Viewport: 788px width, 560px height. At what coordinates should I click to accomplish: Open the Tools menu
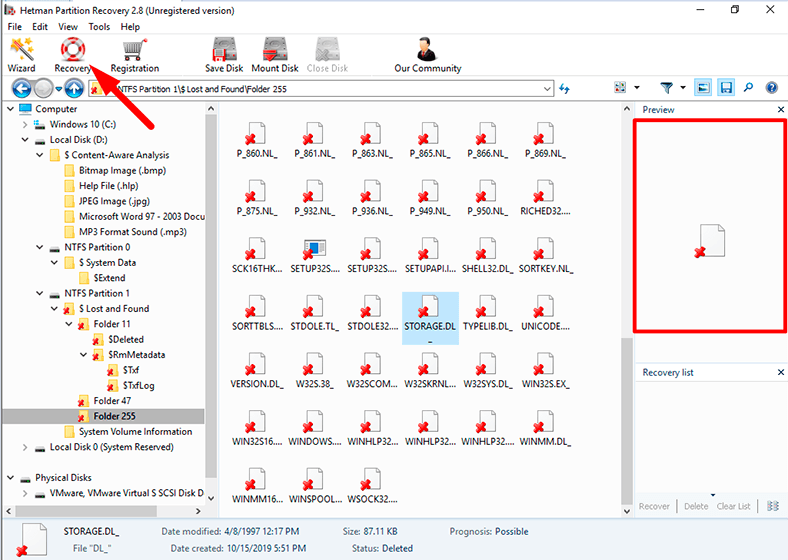[x=99, y=27]
